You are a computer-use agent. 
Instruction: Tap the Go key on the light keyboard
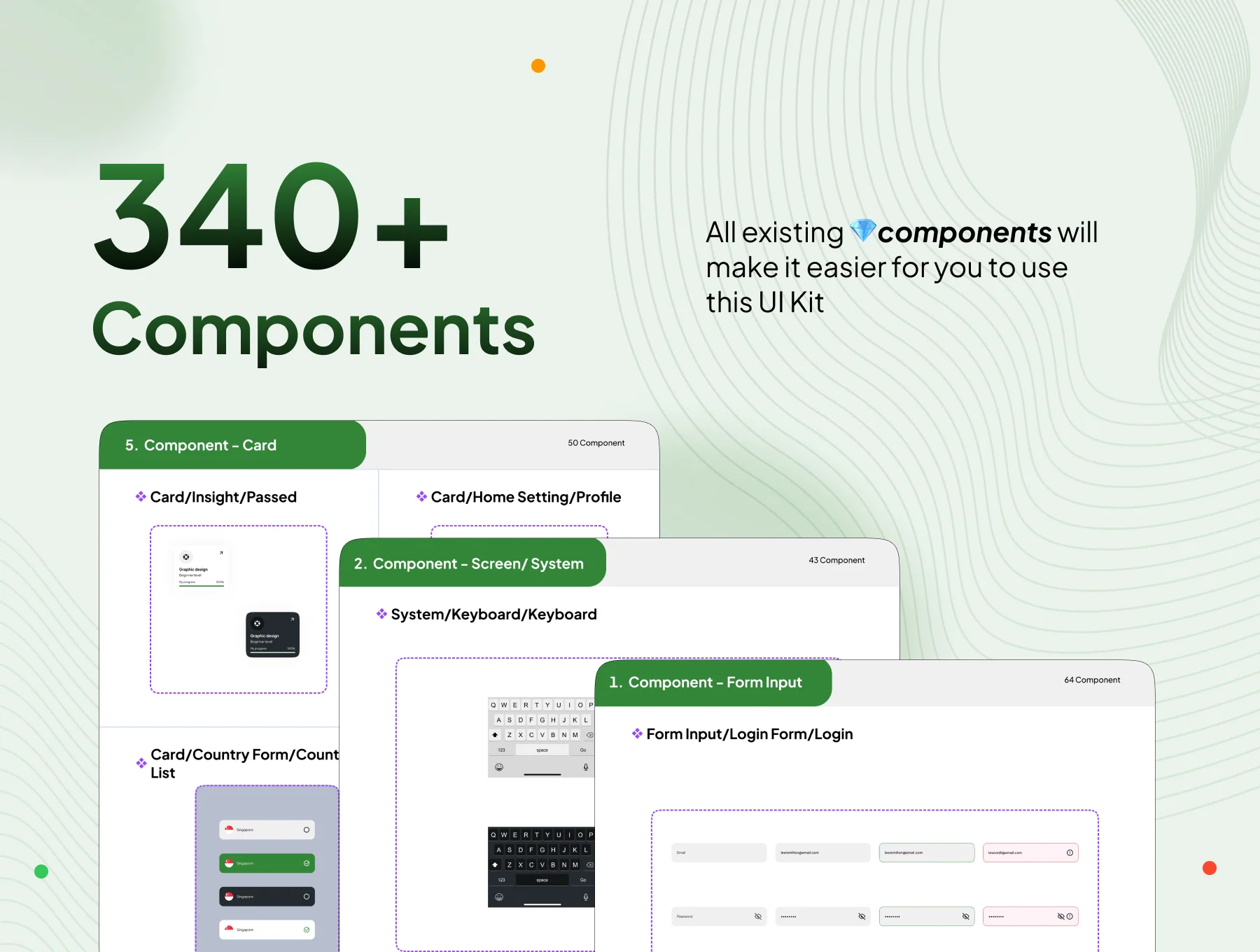point(582,750)
